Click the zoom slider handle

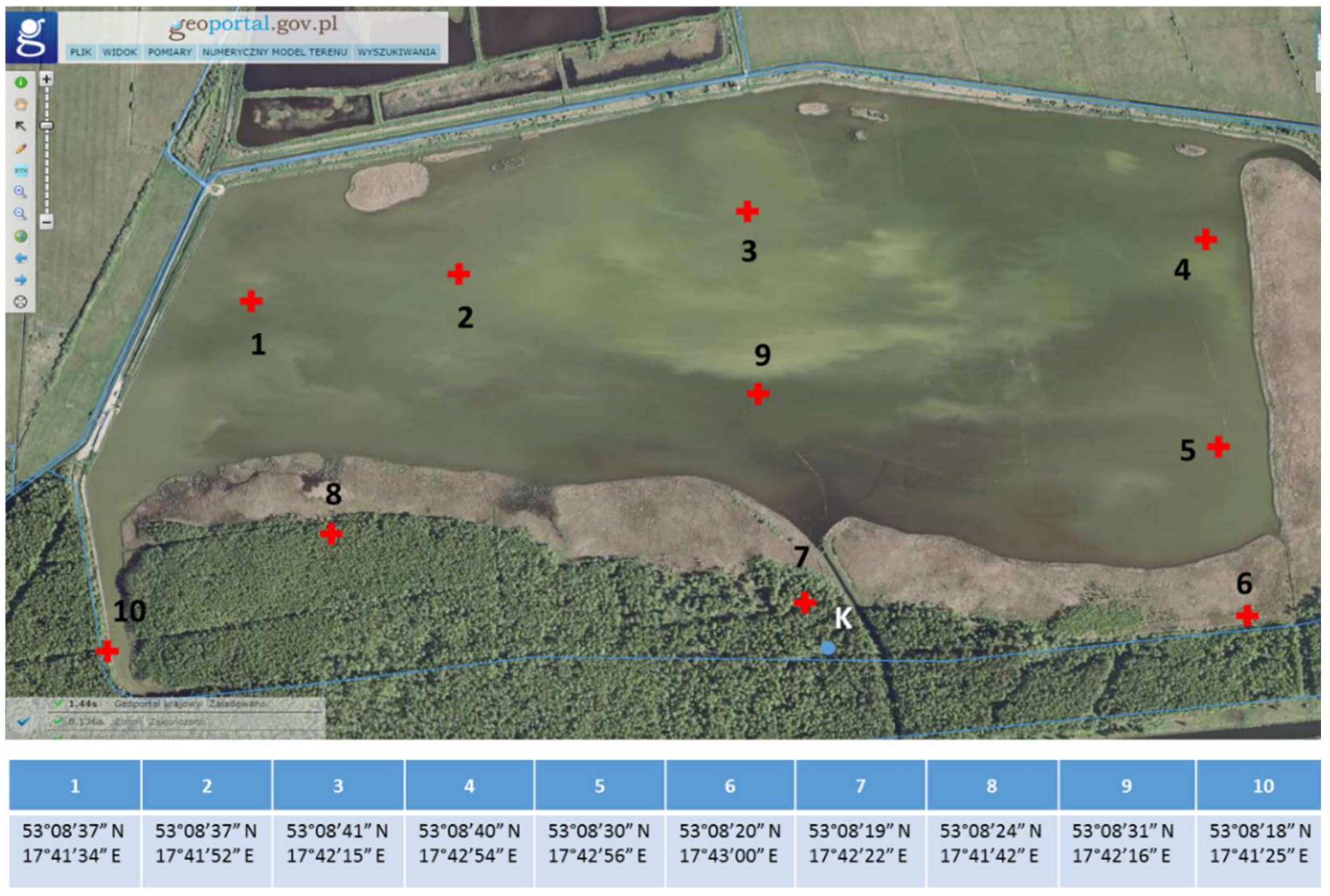pos(47,126)
